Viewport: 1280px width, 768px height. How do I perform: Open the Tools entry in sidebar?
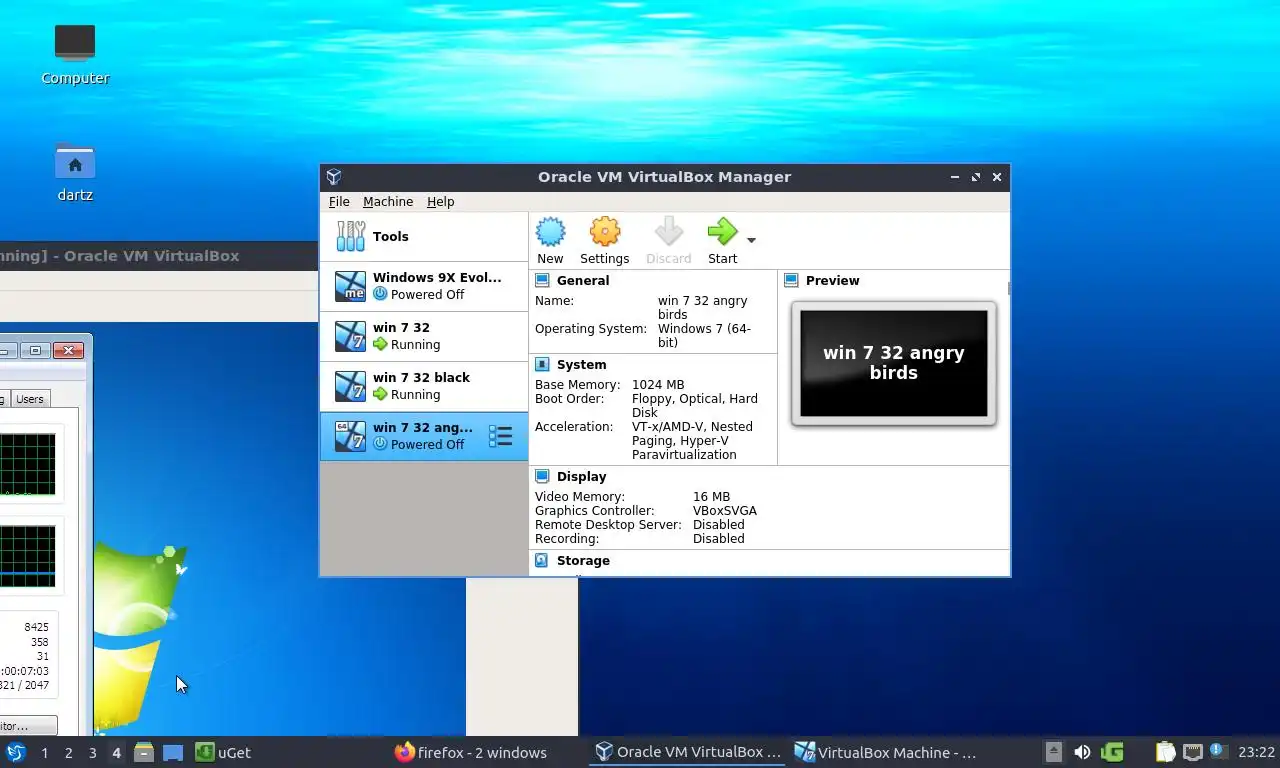pyautogui.click(x=424, y=237)
